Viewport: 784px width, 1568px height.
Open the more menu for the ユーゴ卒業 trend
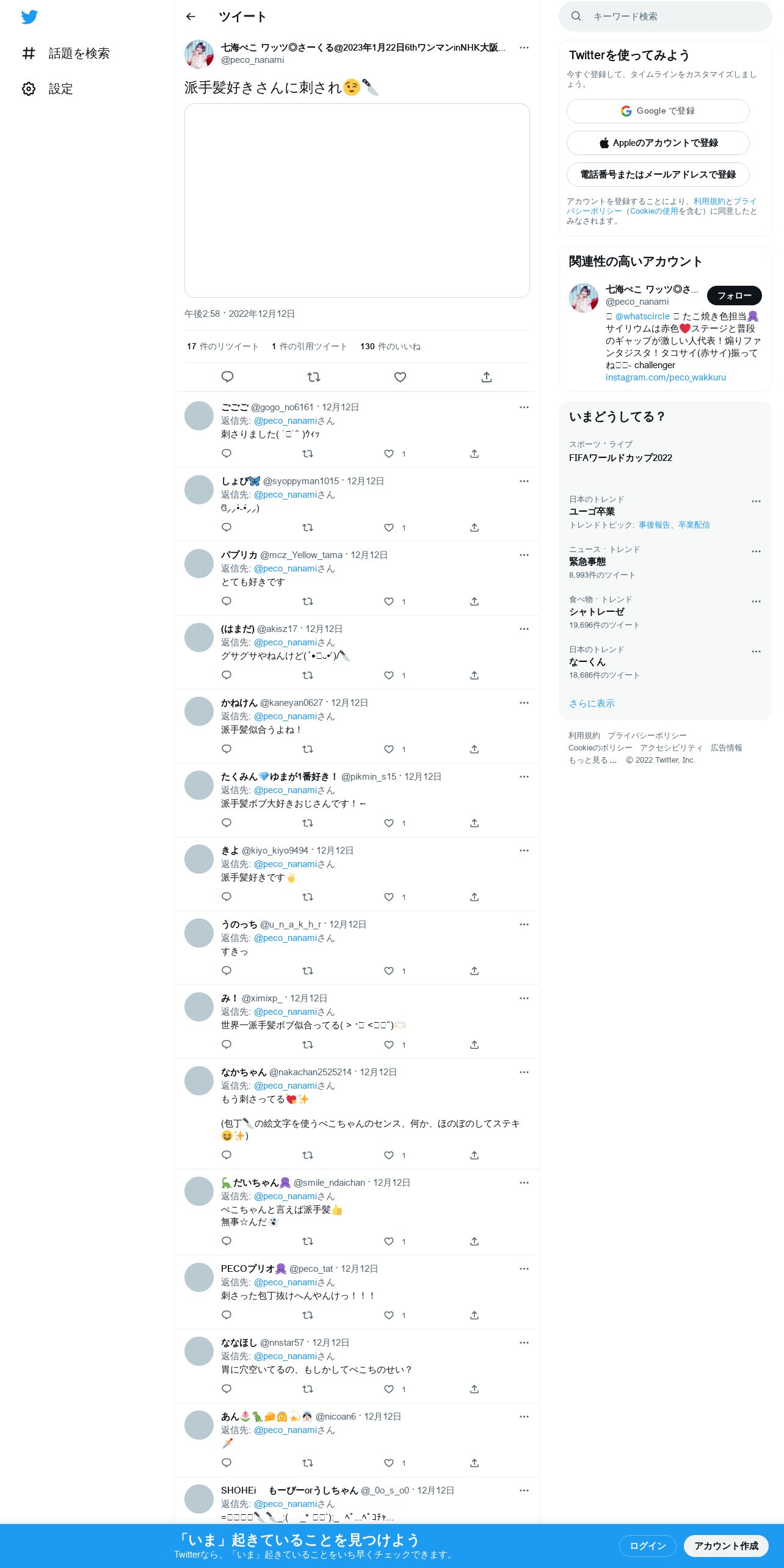click(756, 501)
